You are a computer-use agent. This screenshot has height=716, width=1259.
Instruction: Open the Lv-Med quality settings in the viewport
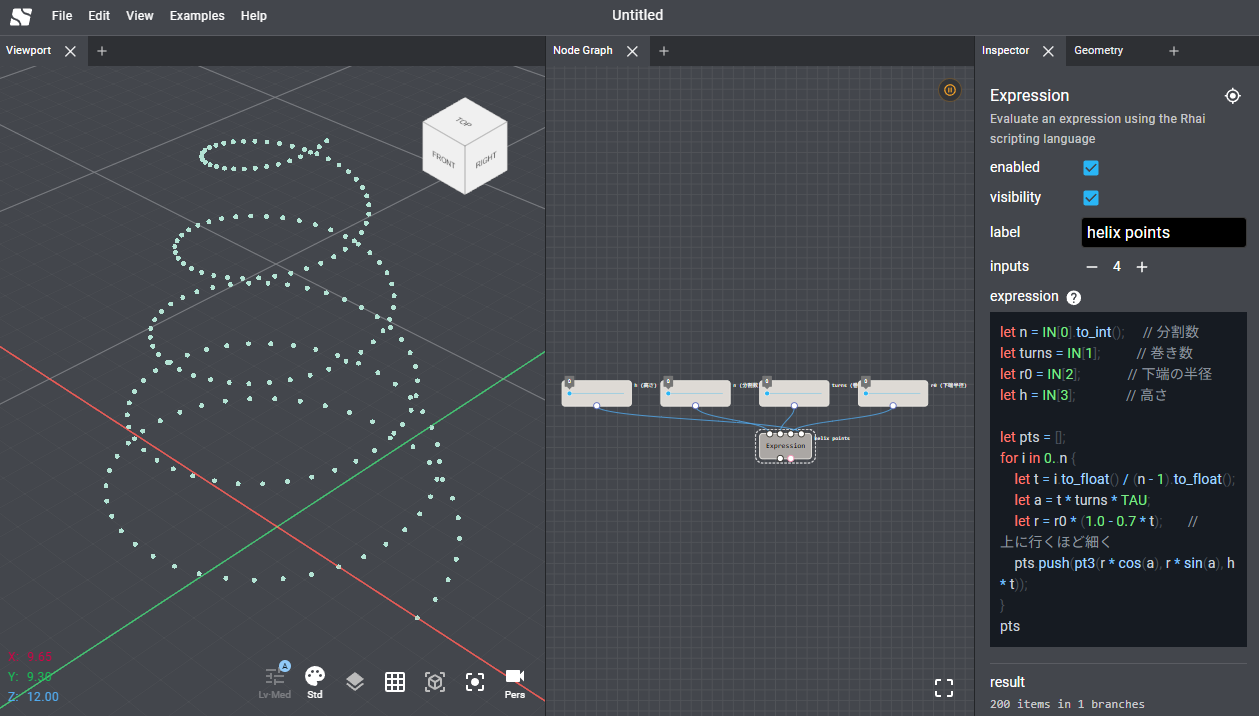(x=275, y=682)
